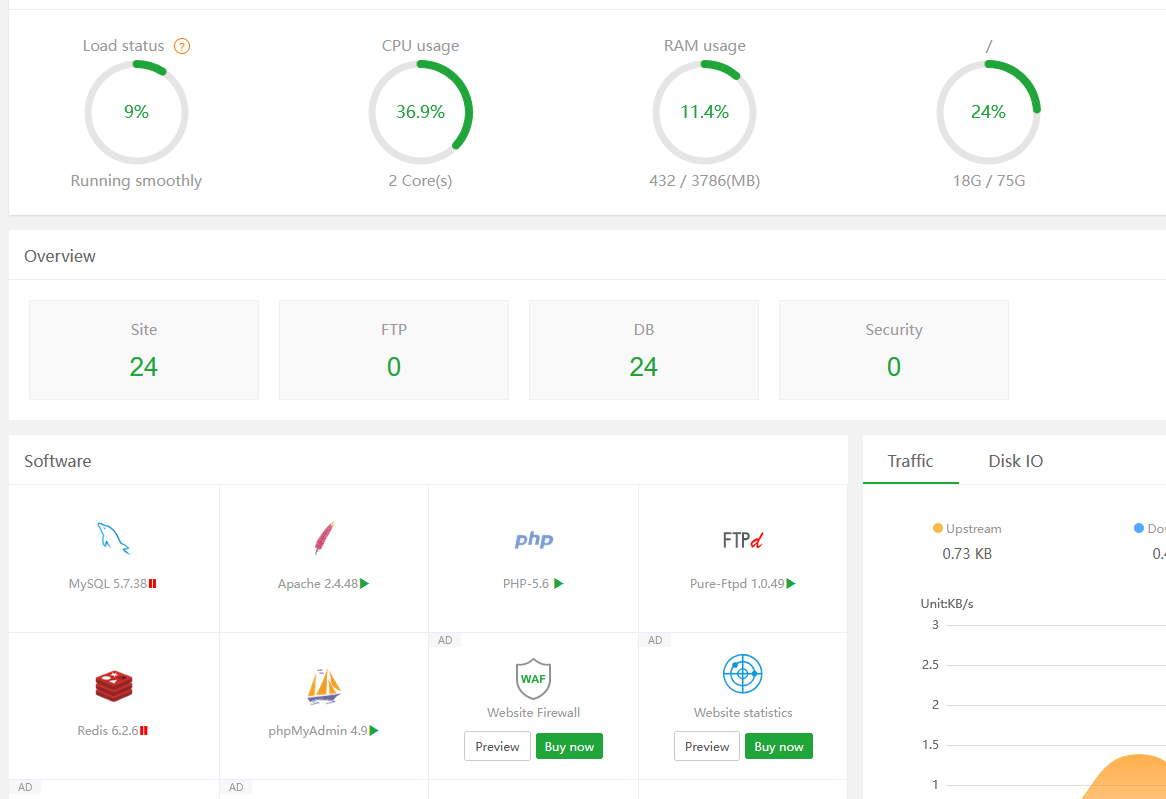Click Apache green running status arrow
Image resolution: width=1166 pixels, height=799 pixels.
click(x=364, y=584)
